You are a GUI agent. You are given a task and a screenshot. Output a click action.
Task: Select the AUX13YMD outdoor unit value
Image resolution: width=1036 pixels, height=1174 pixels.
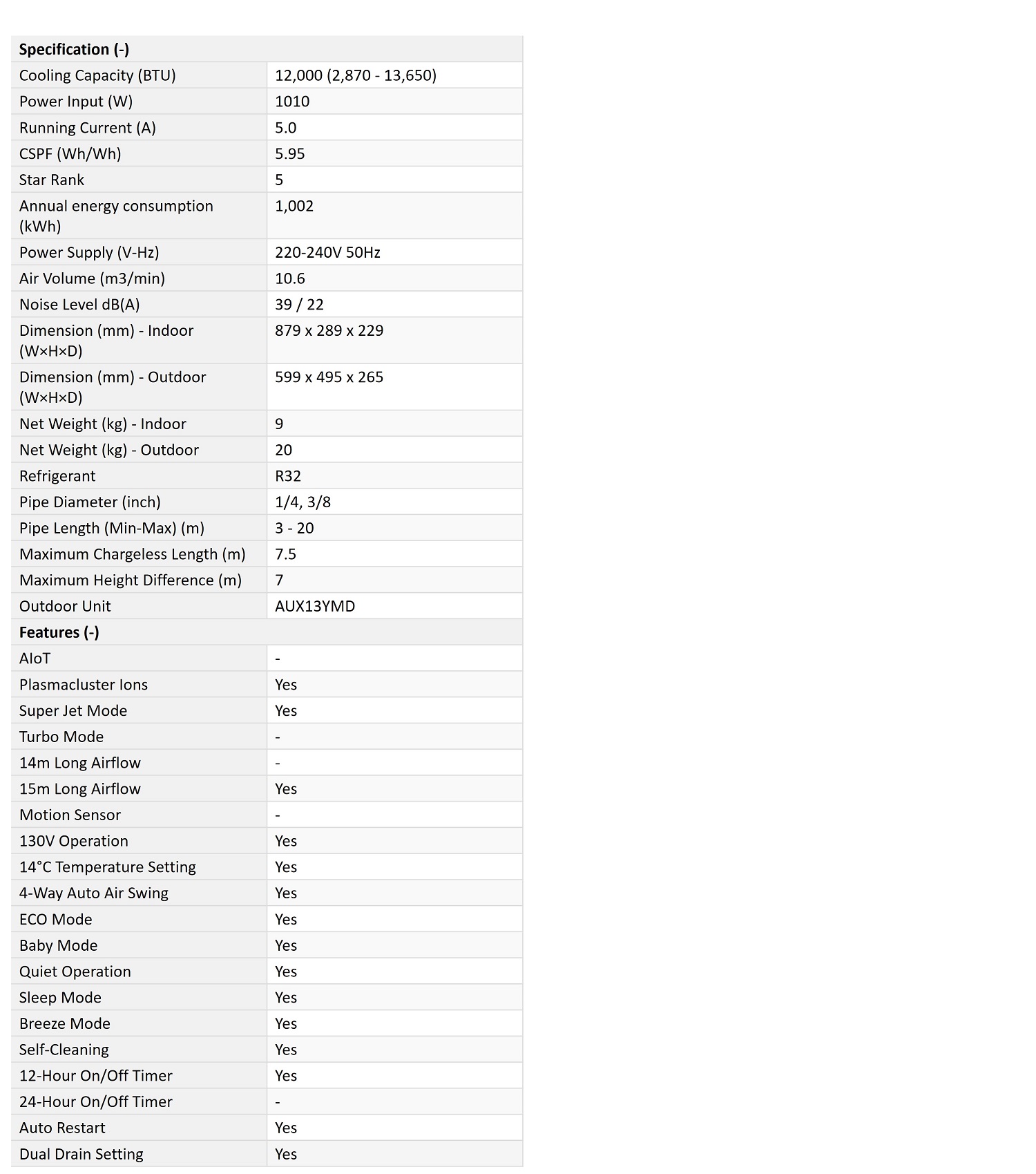[315, 606]
